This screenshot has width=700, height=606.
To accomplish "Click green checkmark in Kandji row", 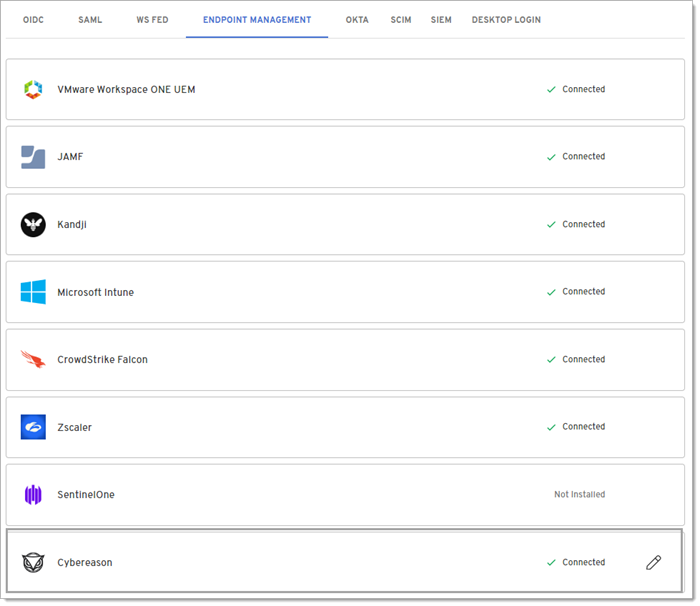I will 551,224.
